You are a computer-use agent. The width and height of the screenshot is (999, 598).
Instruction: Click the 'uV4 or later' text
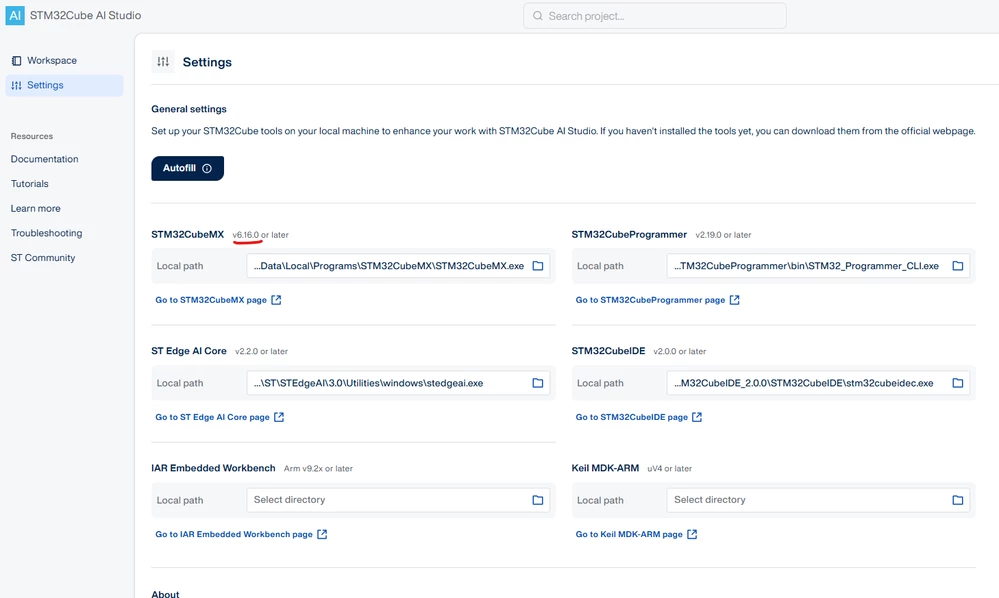[x=670, y=469]
